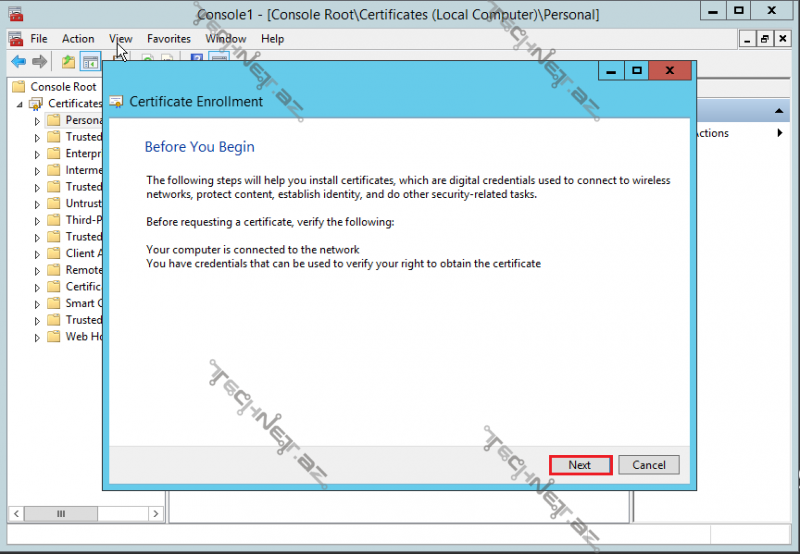The width and height of the screenshot is (800, 554).
Task: Click the Certificates (Local Computer) snap-in icon
Action: pos(37,103)
